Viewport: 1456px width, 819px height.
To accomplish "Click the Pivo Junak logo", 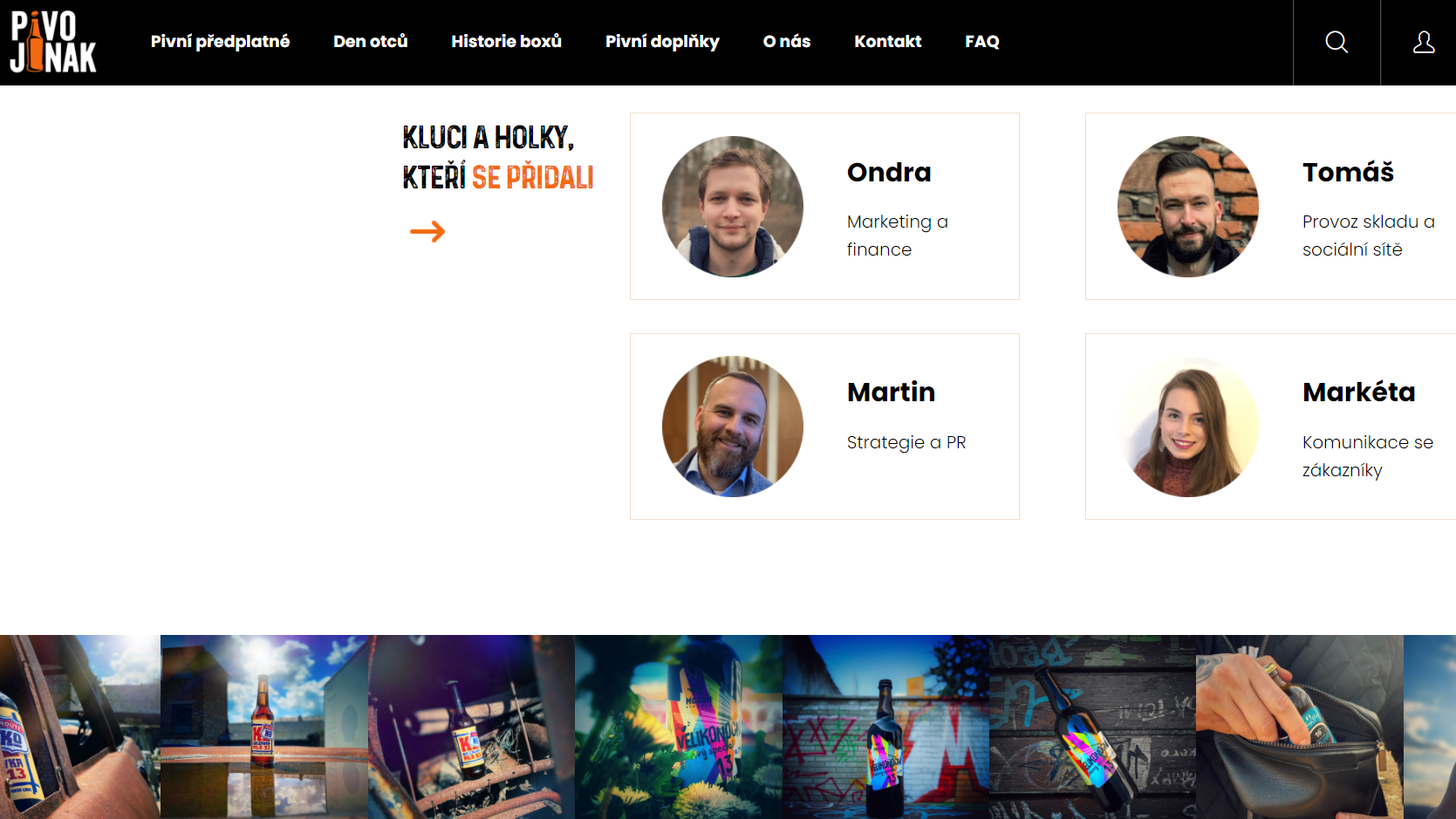I will (53, 42).
